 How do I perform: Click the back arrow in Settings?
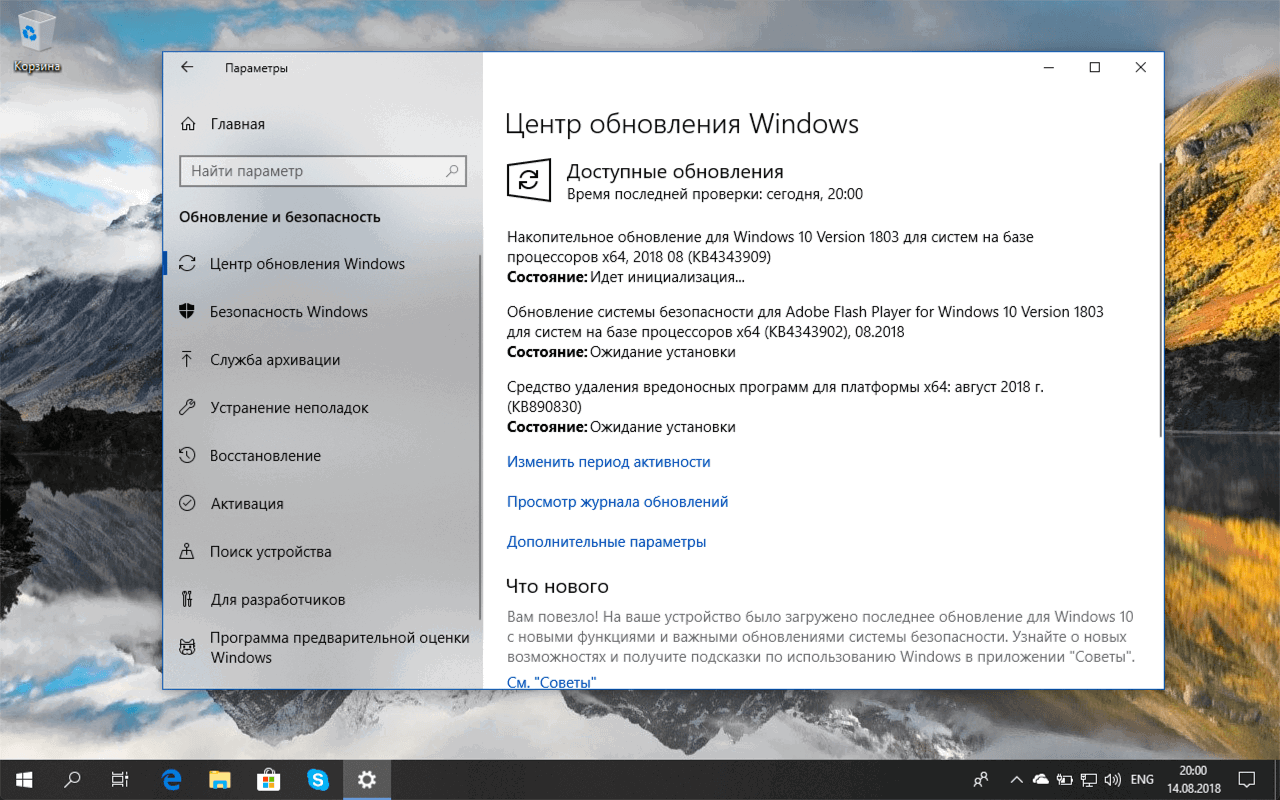[x=187, y=67]
